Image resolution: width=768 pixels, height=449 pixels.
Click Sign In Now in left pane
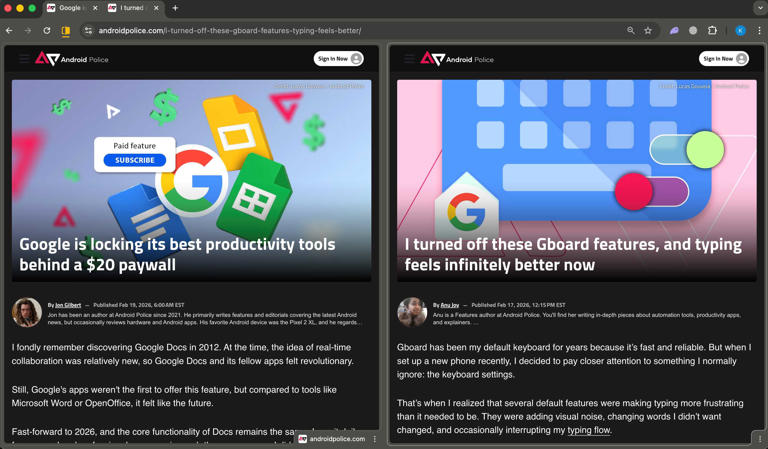(338, 59)
